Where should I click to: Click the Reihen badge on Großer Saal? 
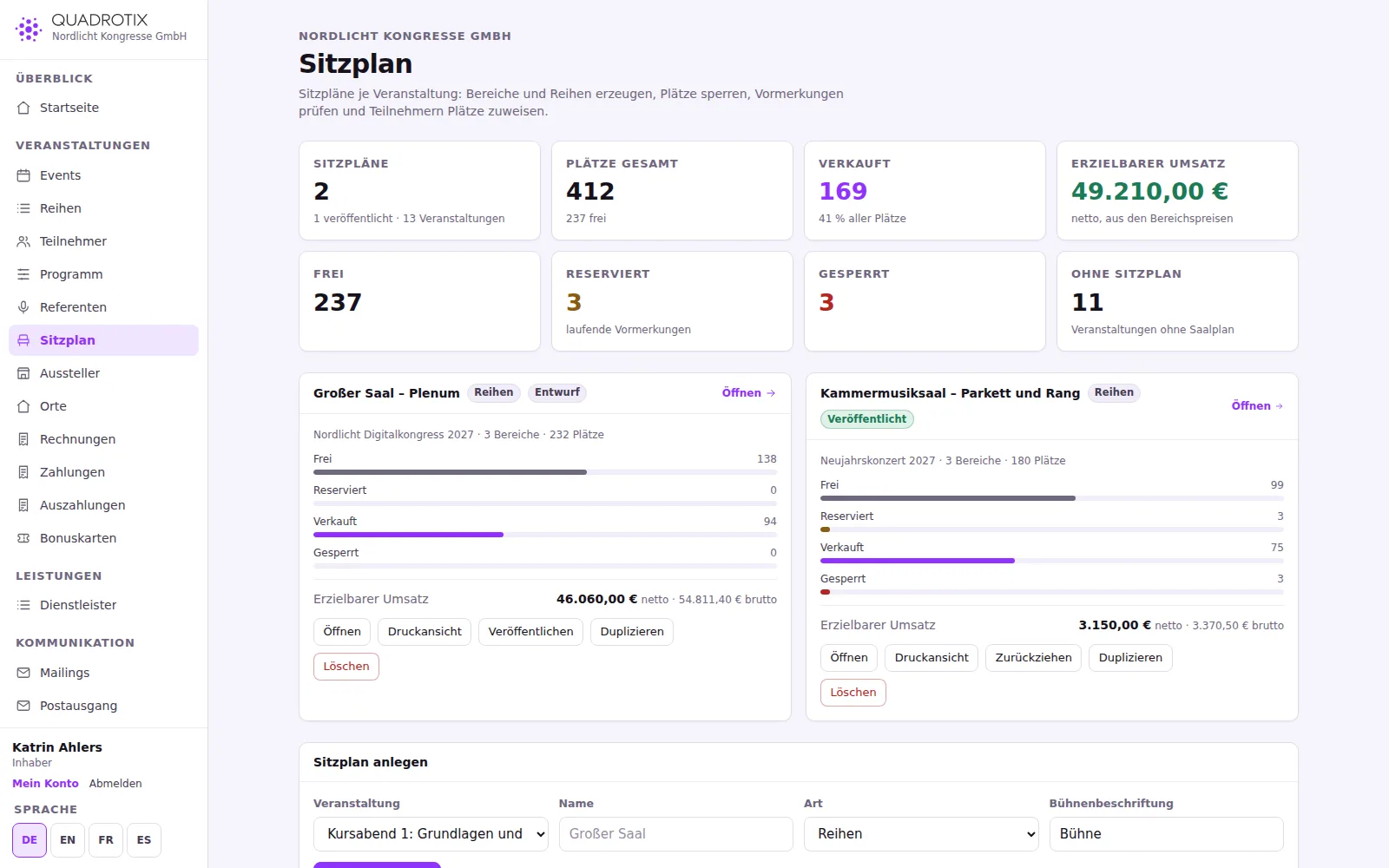494,393
